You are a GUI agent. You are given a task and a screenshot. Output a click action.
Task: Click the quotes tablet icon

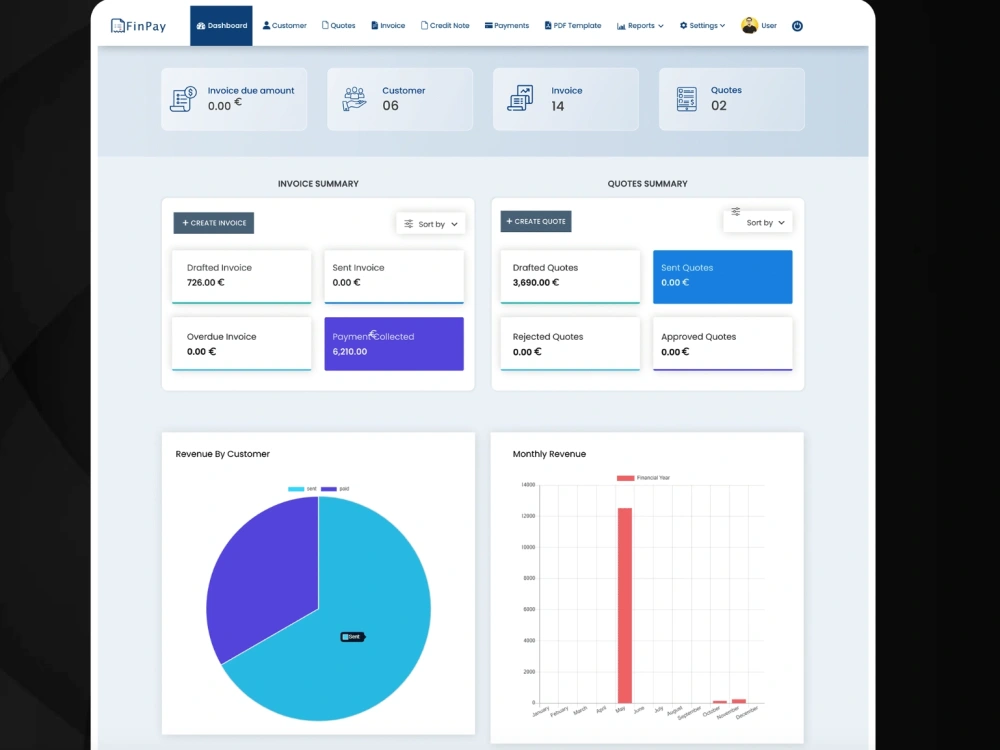pos(686,99)
